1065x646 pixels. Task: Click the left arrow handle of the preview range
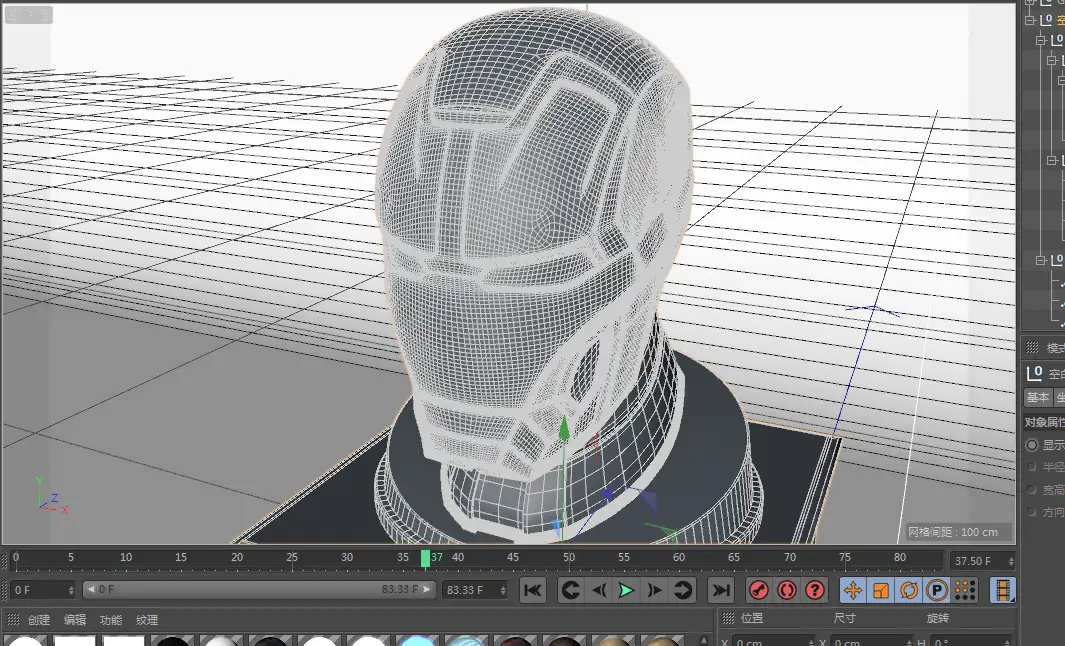pyautogui.click(x=90, y=590)
